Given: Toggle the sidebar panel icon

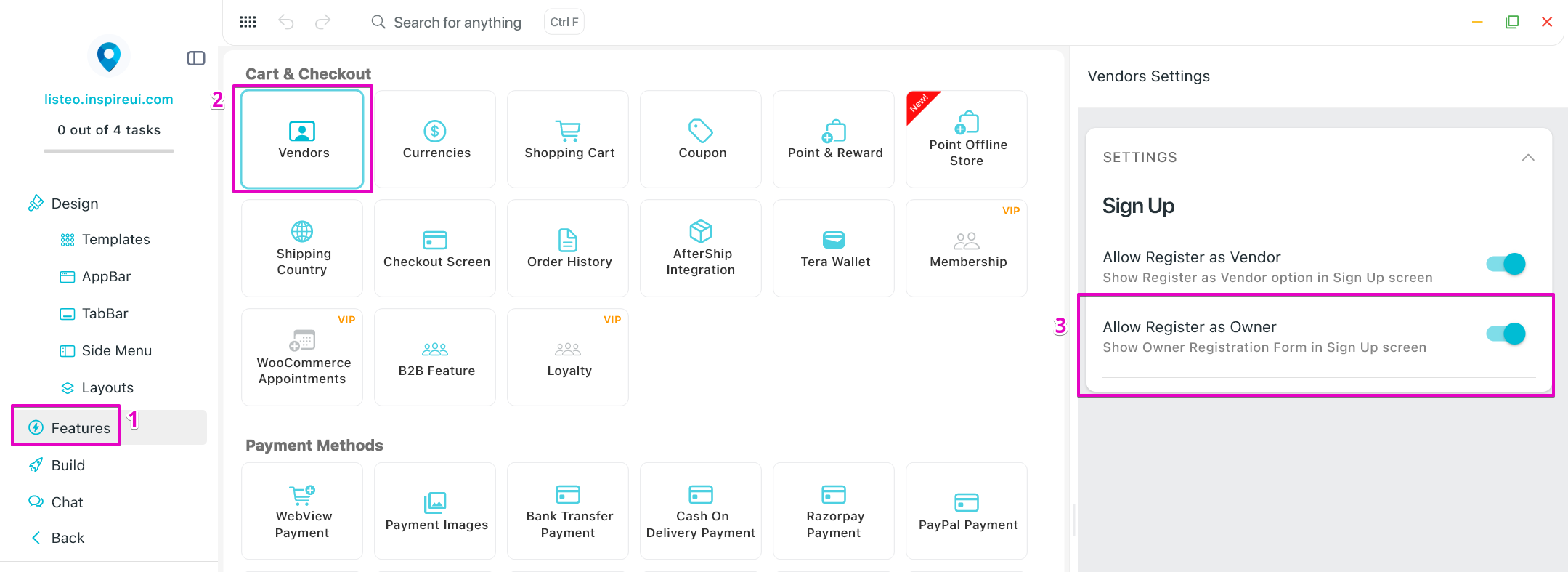Looking at the screenshot, I should tap(196, 58).
